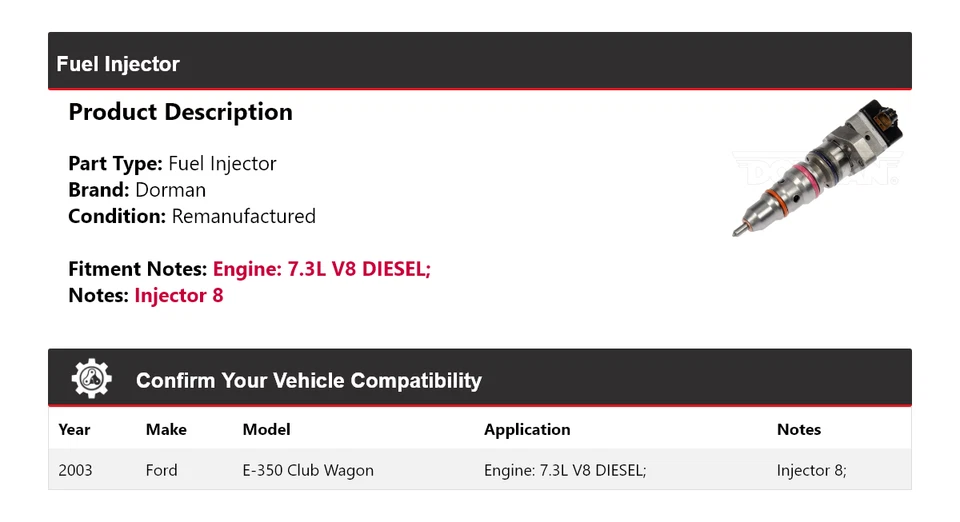Screen dimensions: 960x522
Task: Click the Application column header
Action: pos(527,429)
